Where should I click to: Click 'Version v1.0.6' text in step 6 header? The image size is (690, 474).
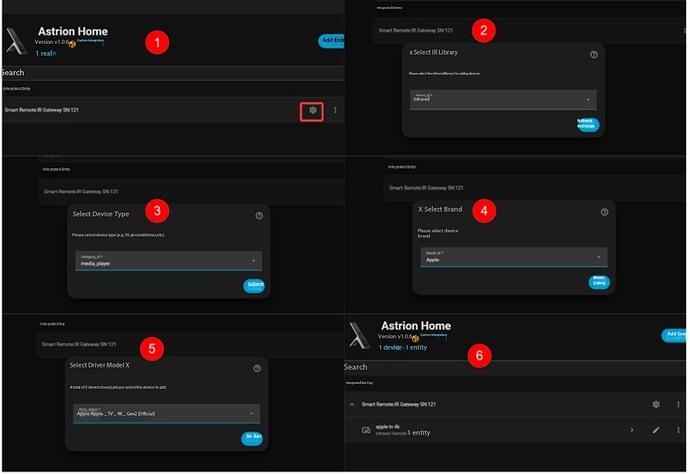(x=395, y=336)
